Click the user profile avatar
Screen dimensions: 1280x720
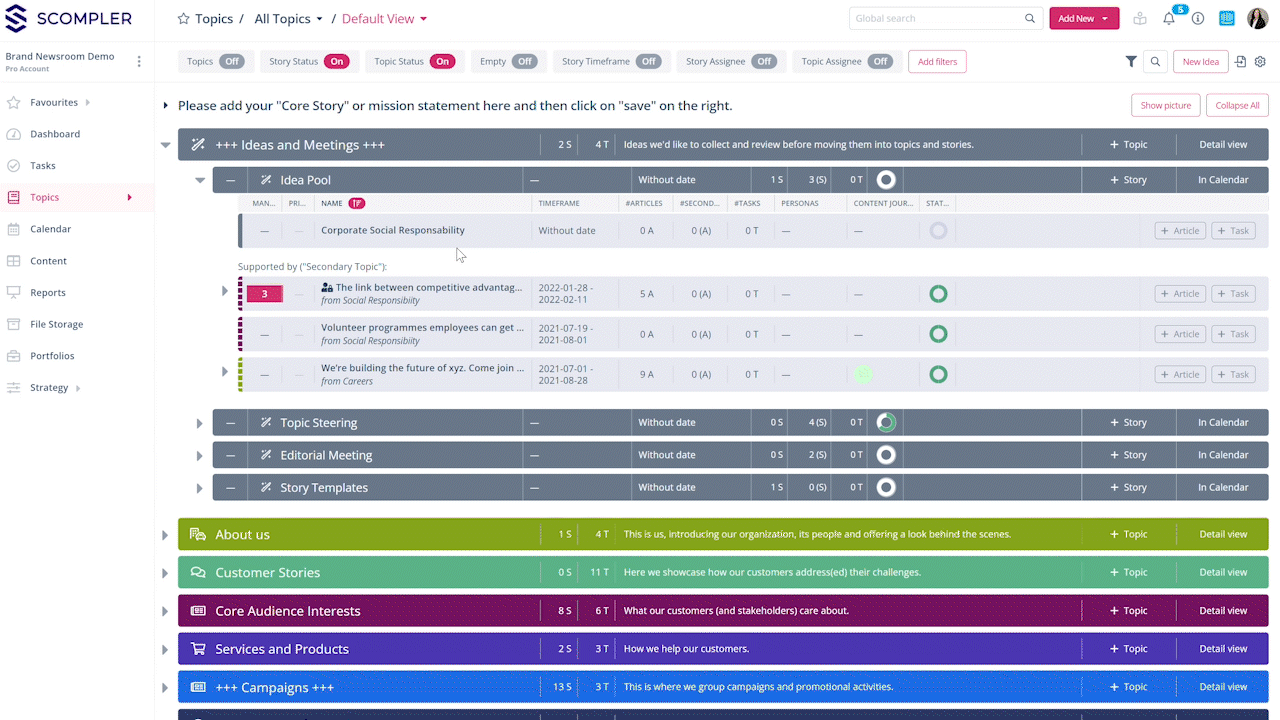1256,18
